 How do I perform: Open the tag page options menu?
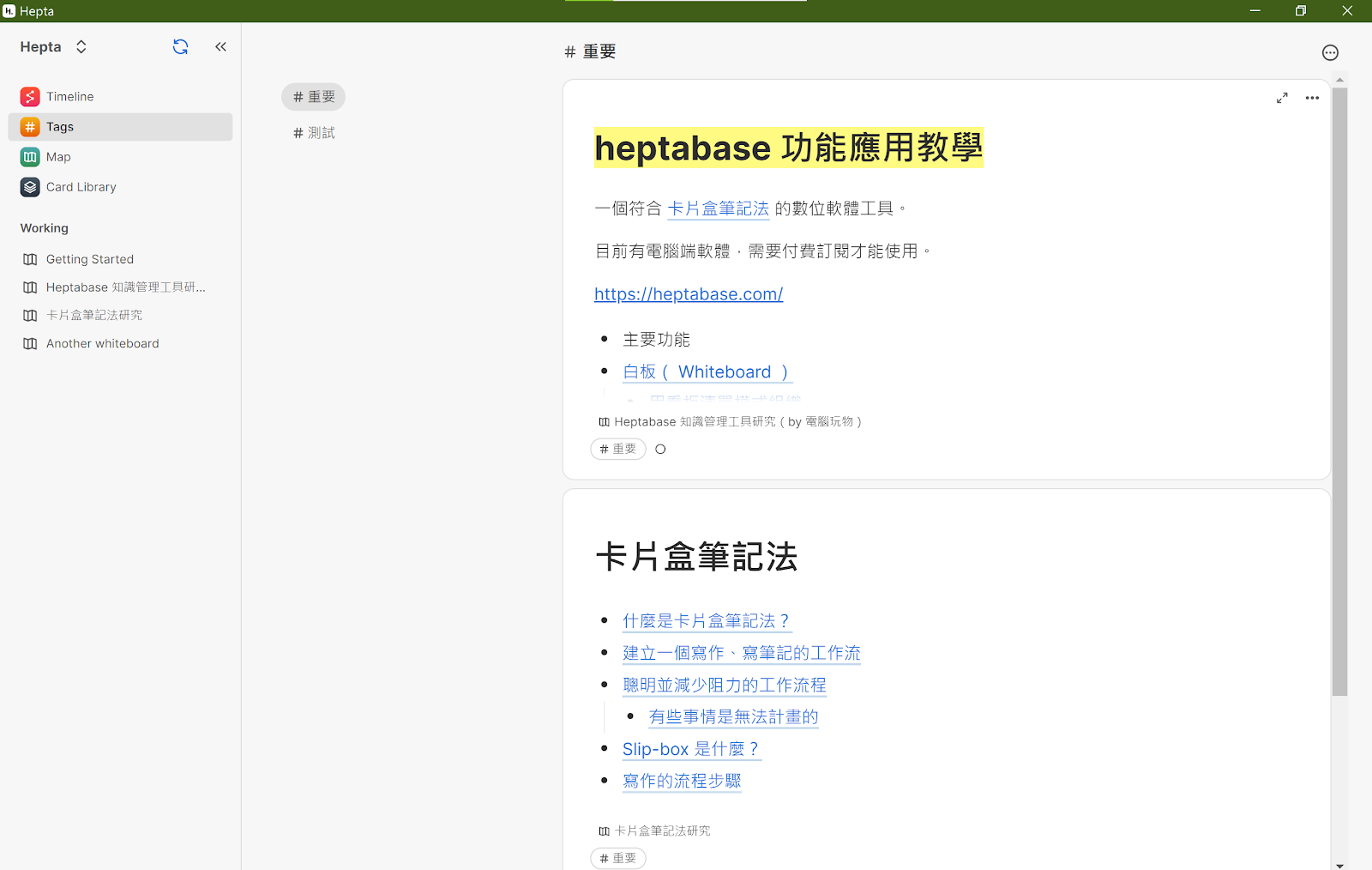click(x=1330, y=52)
